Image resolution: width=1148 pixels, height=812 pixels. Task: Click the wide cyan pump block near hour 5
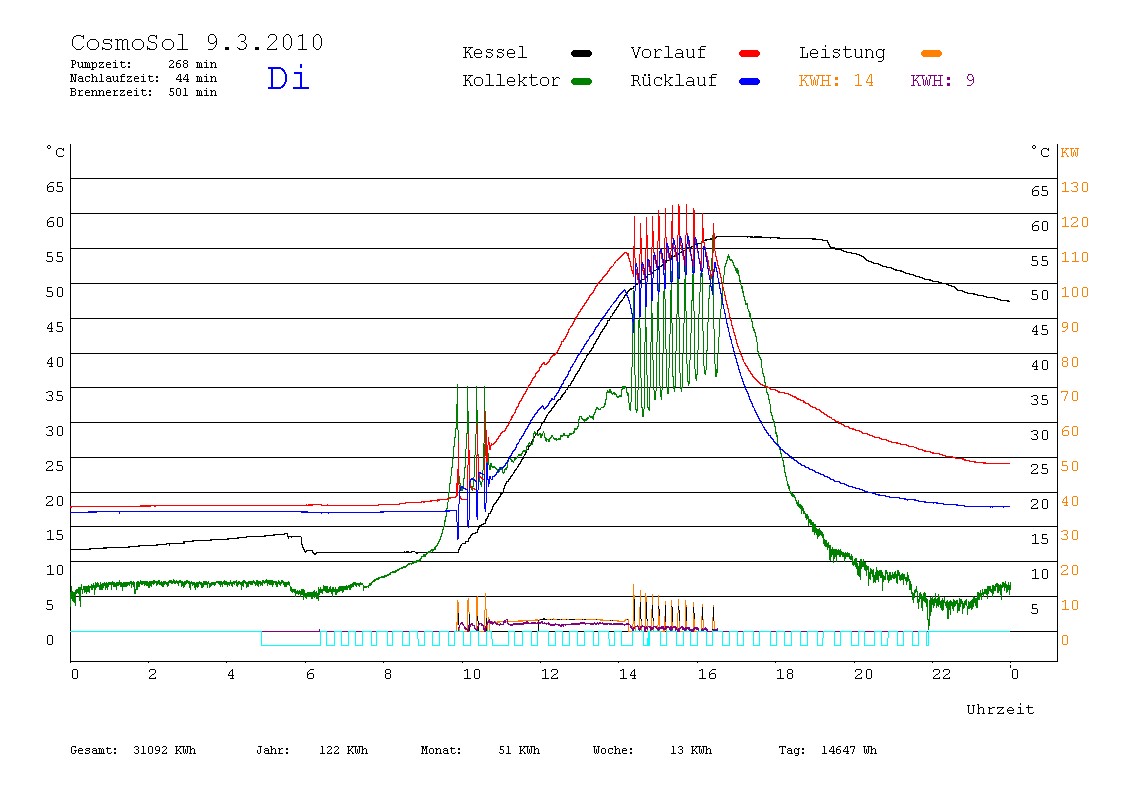pyautogui.click(x=291, y=638)
